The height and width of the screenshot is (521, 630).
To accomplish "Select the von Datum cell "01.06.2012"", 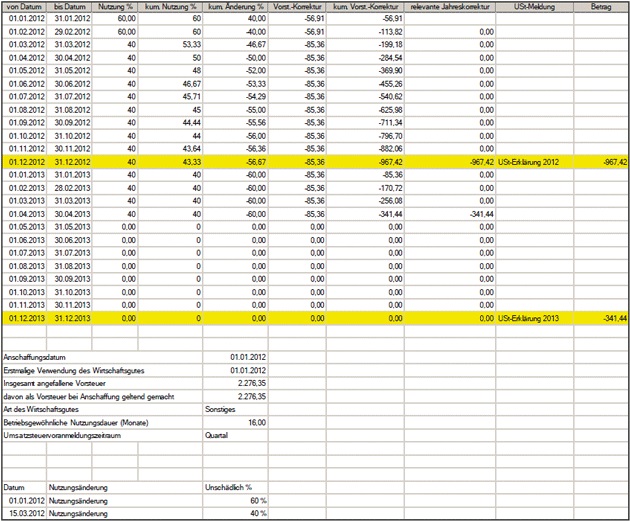I will [x=25, y=82].
